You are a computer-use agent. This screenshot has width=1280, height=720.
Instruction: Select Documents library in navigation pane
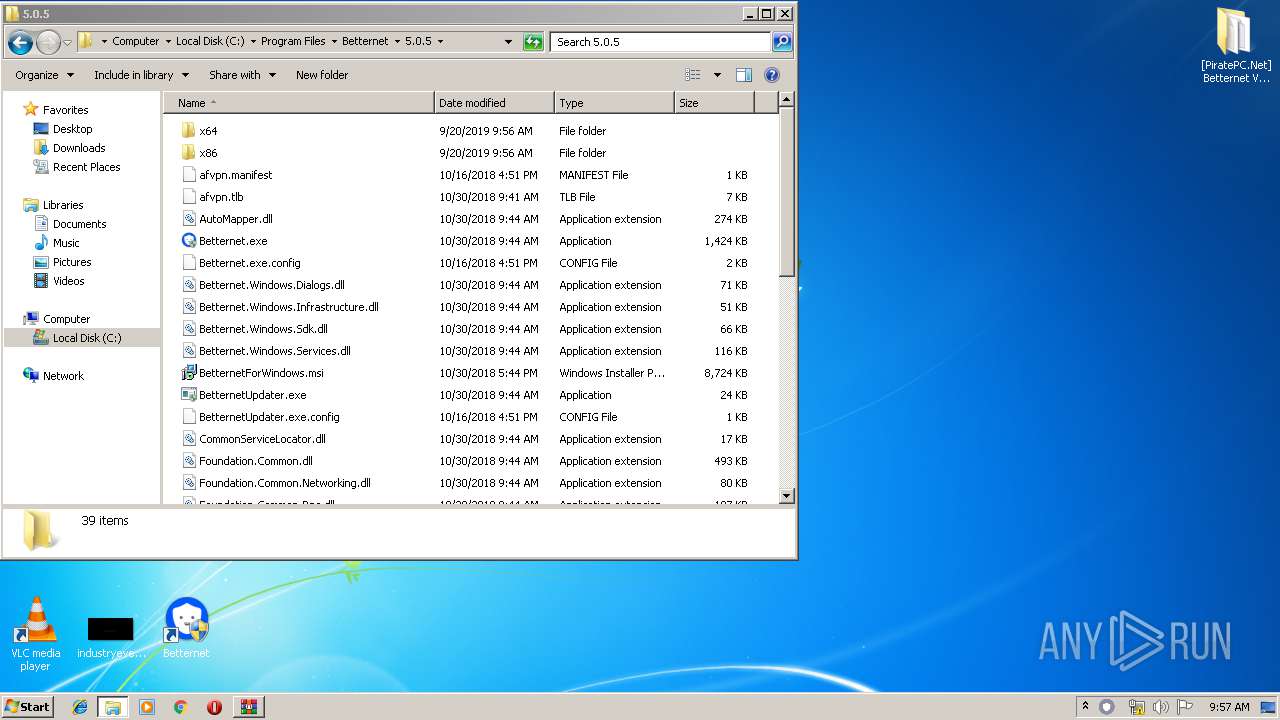coord(79,224)
